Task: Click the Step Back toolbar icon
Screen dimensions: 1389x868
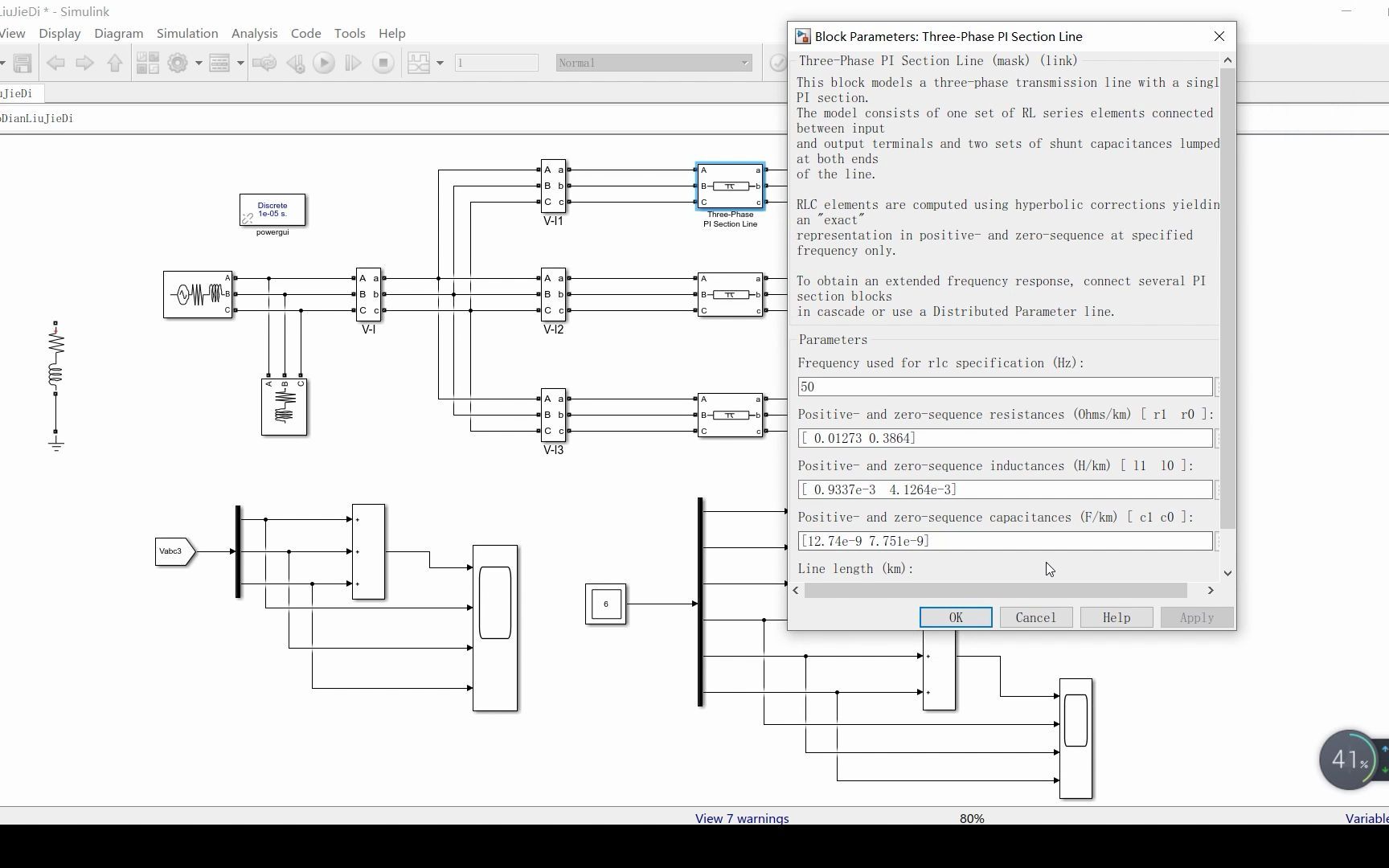Action: pyautogui.click(x=295, y=63)
